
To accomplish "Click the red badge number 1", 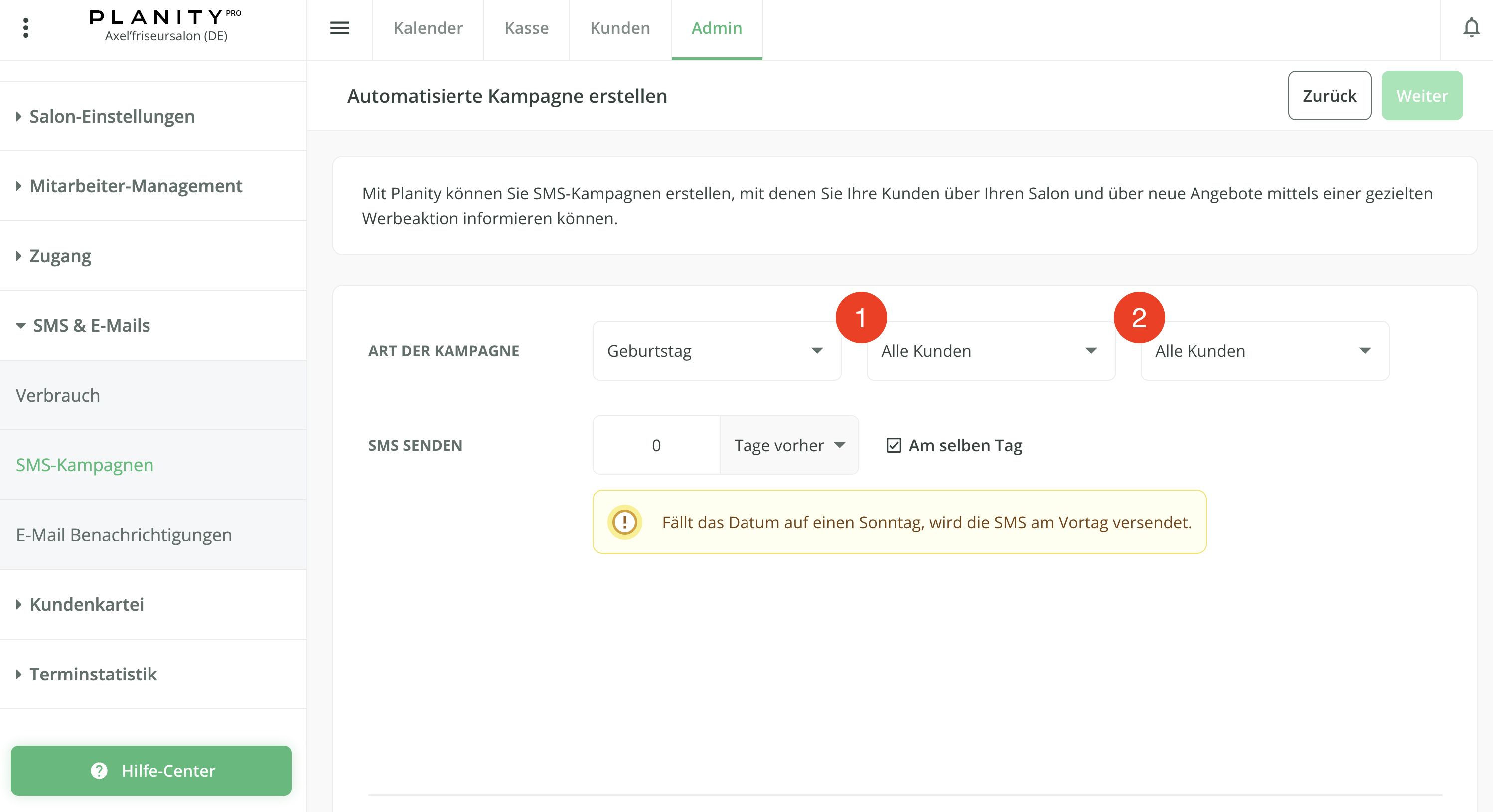I will [861, 318].
